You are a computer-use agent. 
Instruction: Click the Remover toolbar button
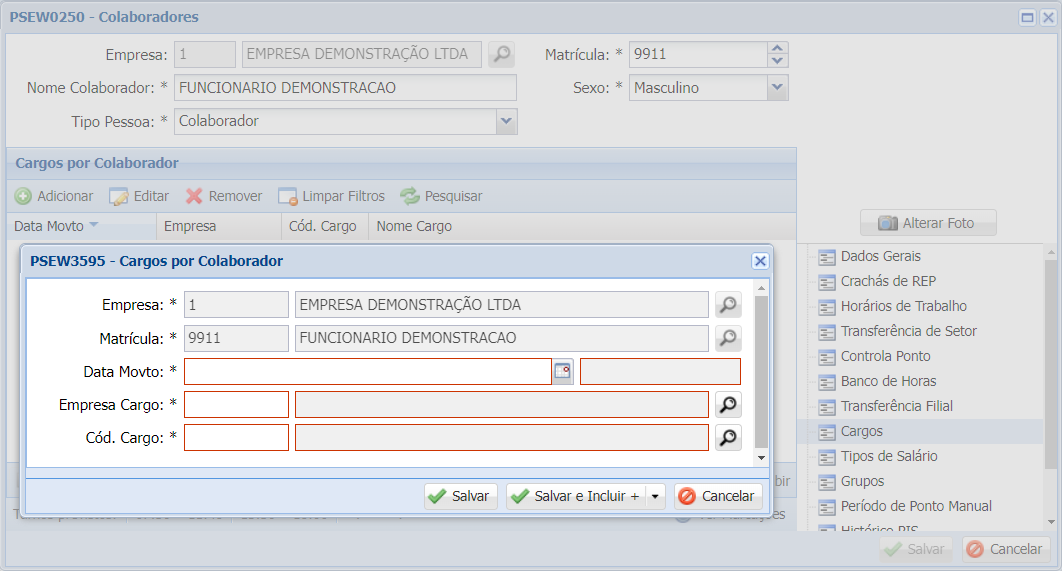point(224,196)
